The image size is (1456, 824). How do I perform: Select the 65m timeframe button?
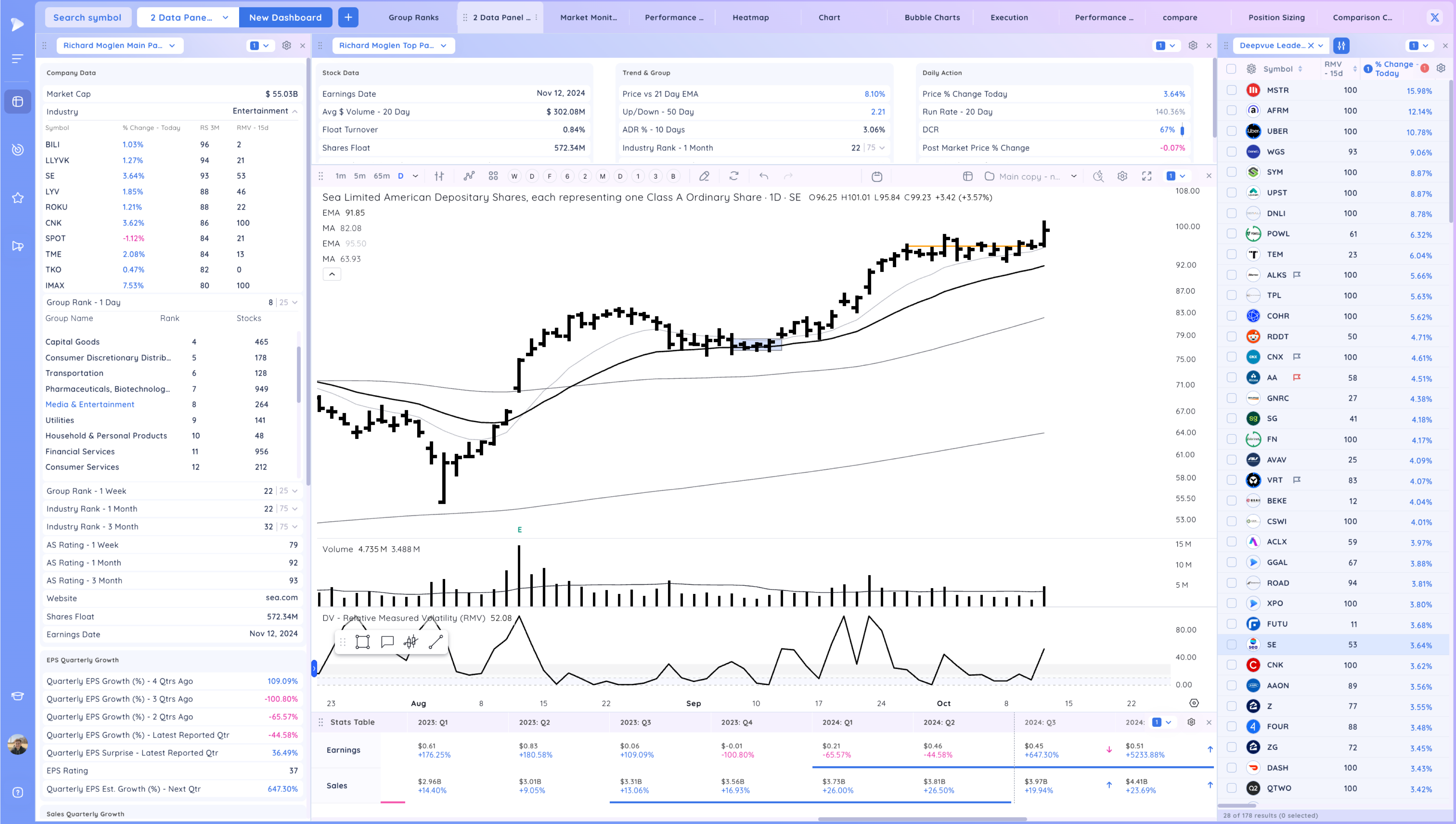tap(381, 176)
